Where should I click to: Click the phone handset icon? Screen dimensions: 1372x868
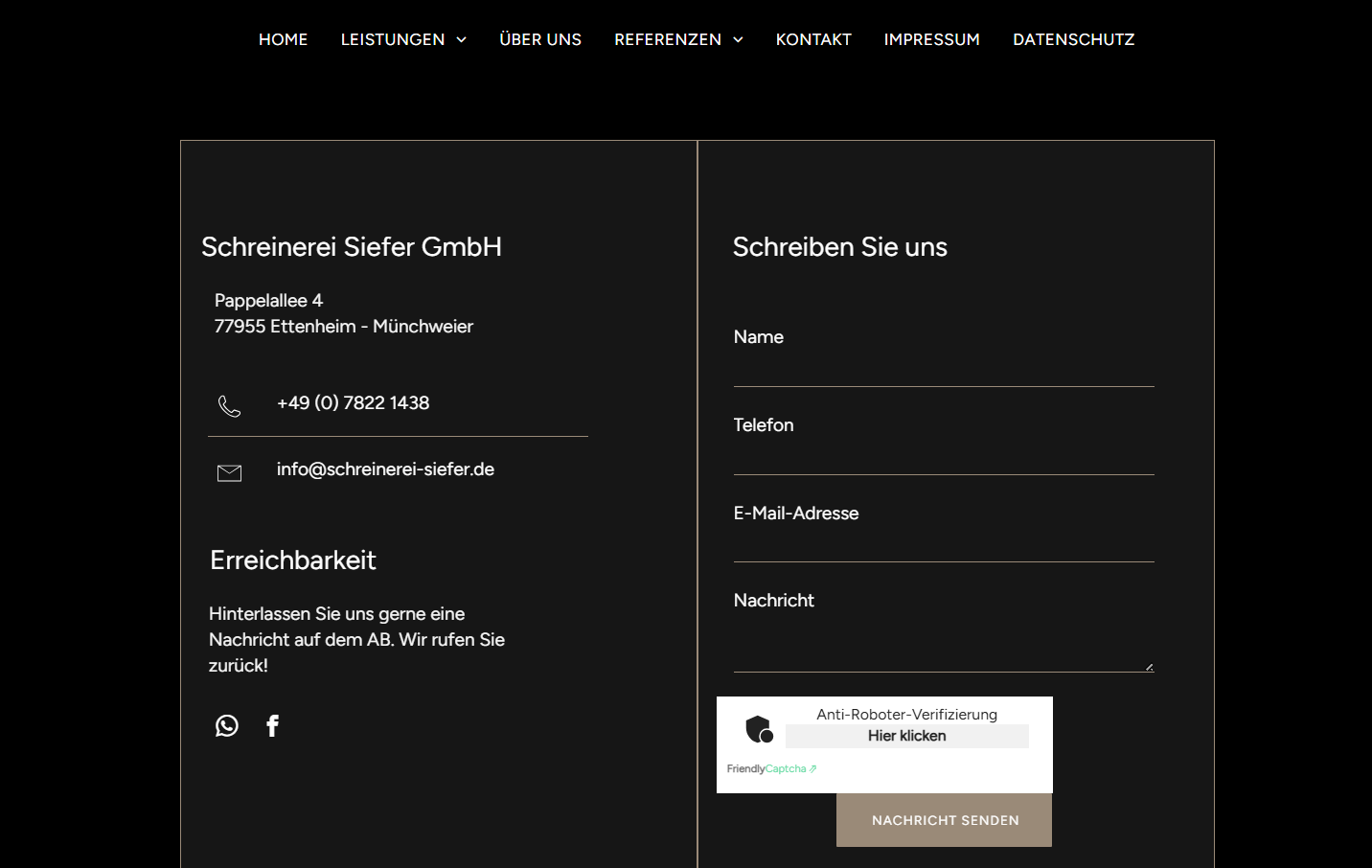[x=229, y=406]
